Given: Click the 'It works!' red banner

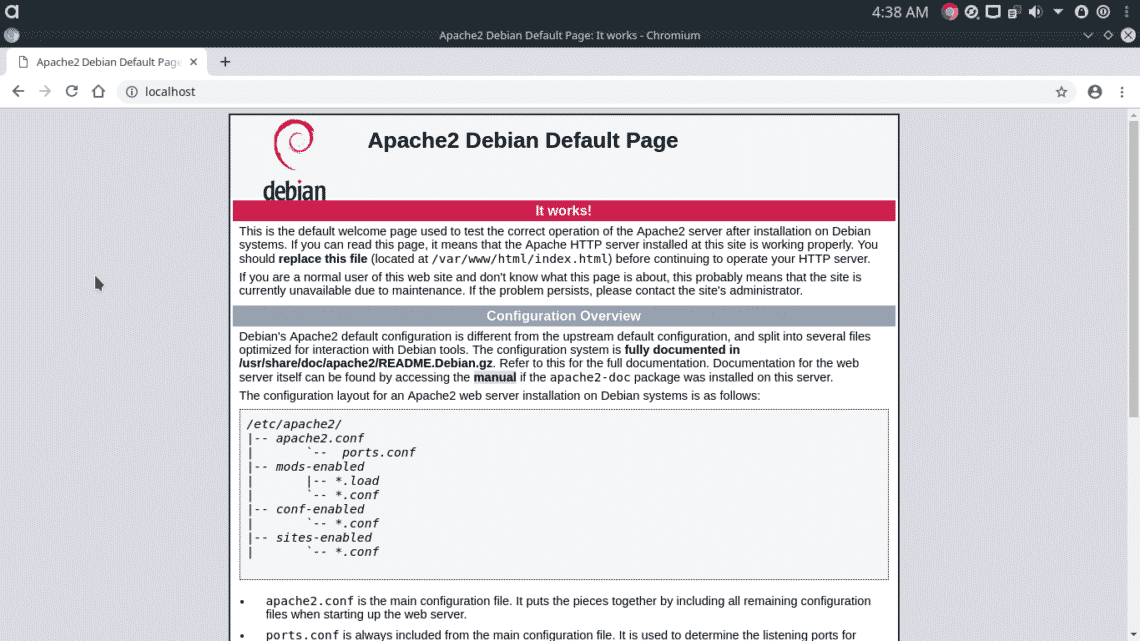Looking at the screenshot, I should [563, 211].
